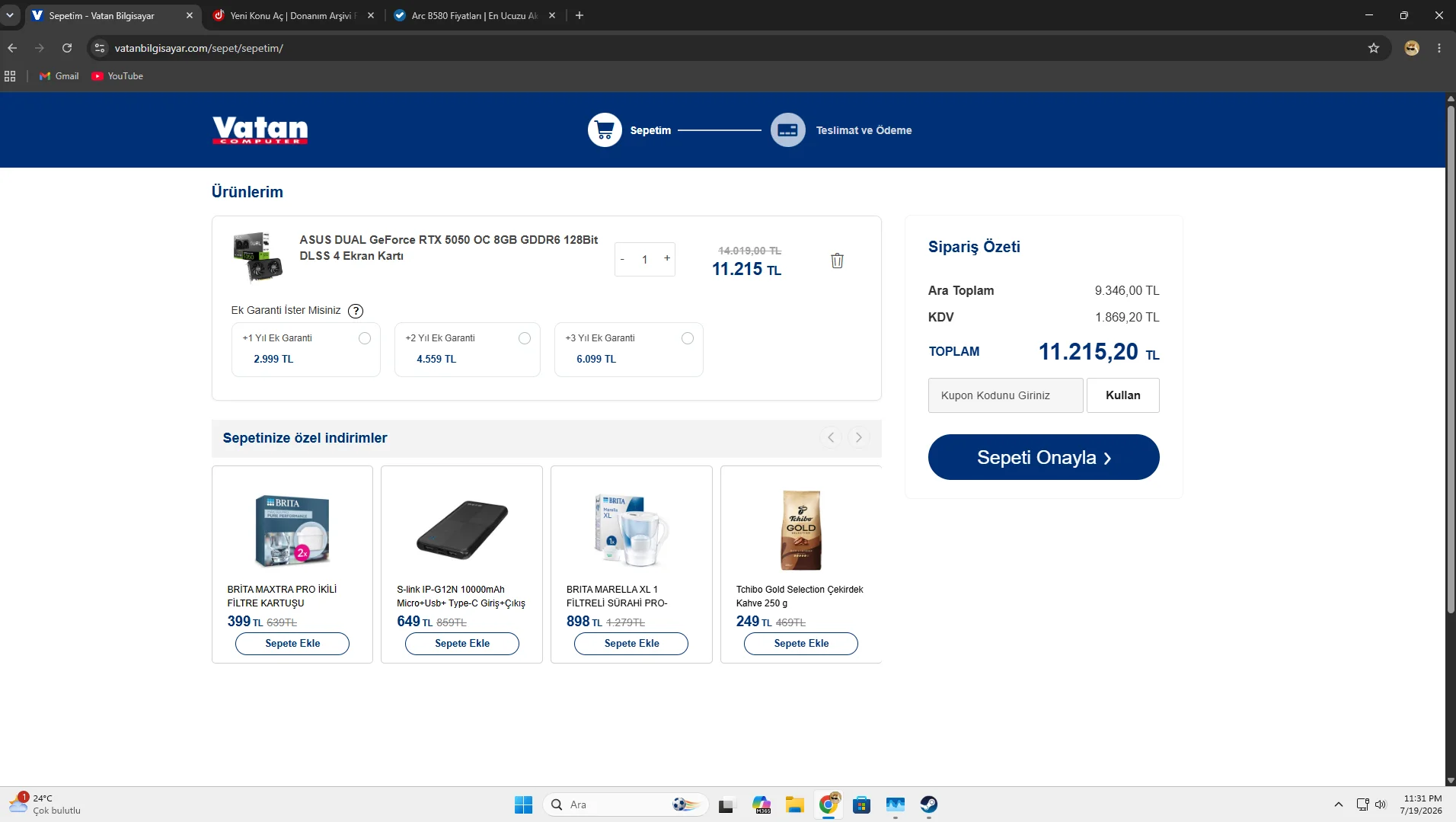View site information icon in address bar
This screenshot has height=822, width=1456.
point(100,48)
